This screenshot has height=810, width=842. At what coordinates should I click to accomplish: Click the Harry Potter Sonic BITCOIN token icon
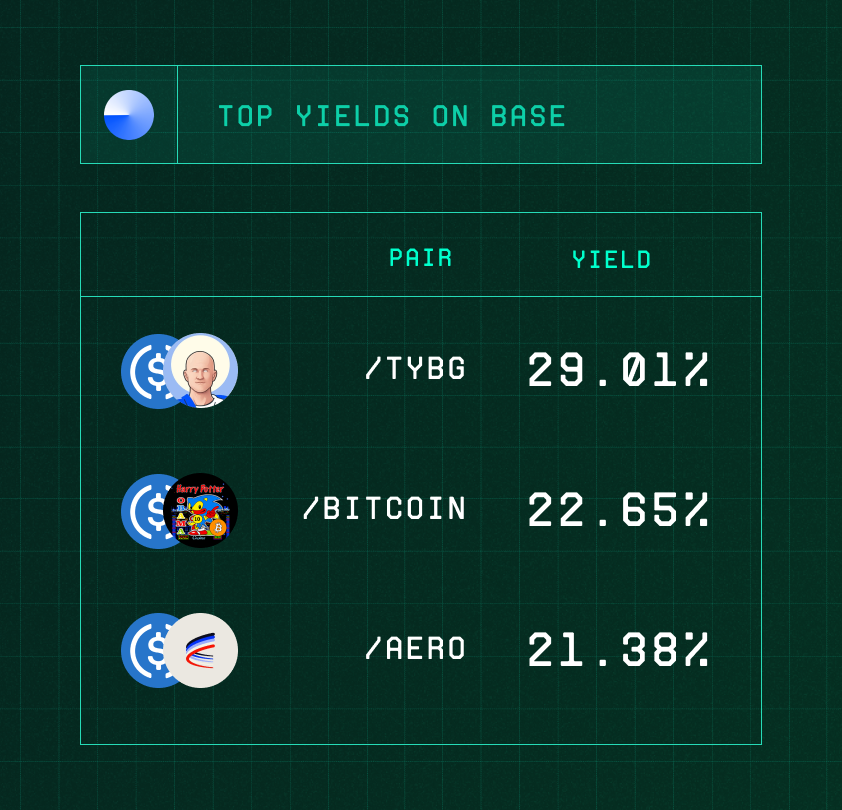(x=201, y=510)
